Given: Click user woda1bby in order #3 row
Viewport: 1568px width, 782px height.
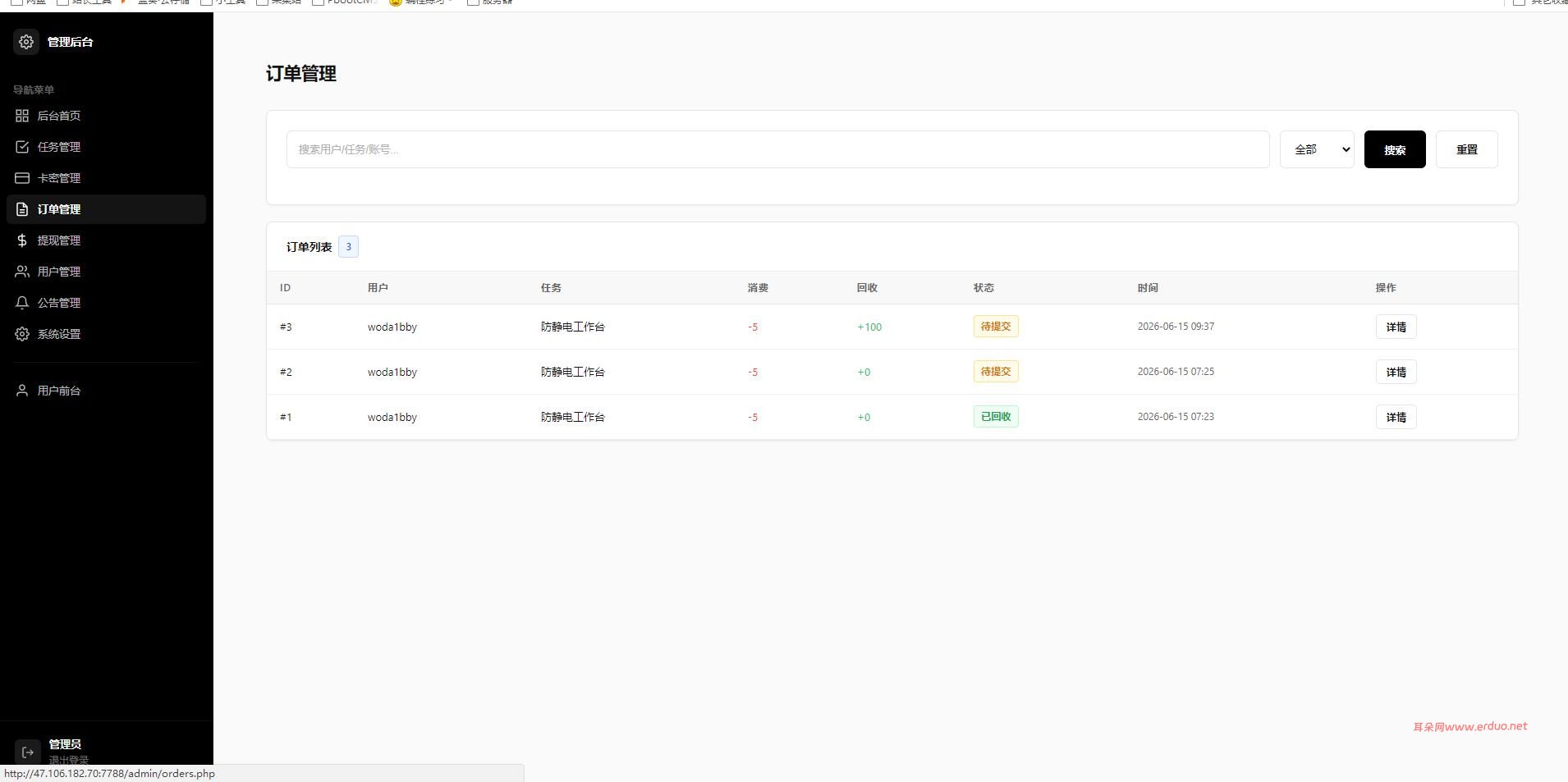Looking at the screenshot, I should click(392, 327).
